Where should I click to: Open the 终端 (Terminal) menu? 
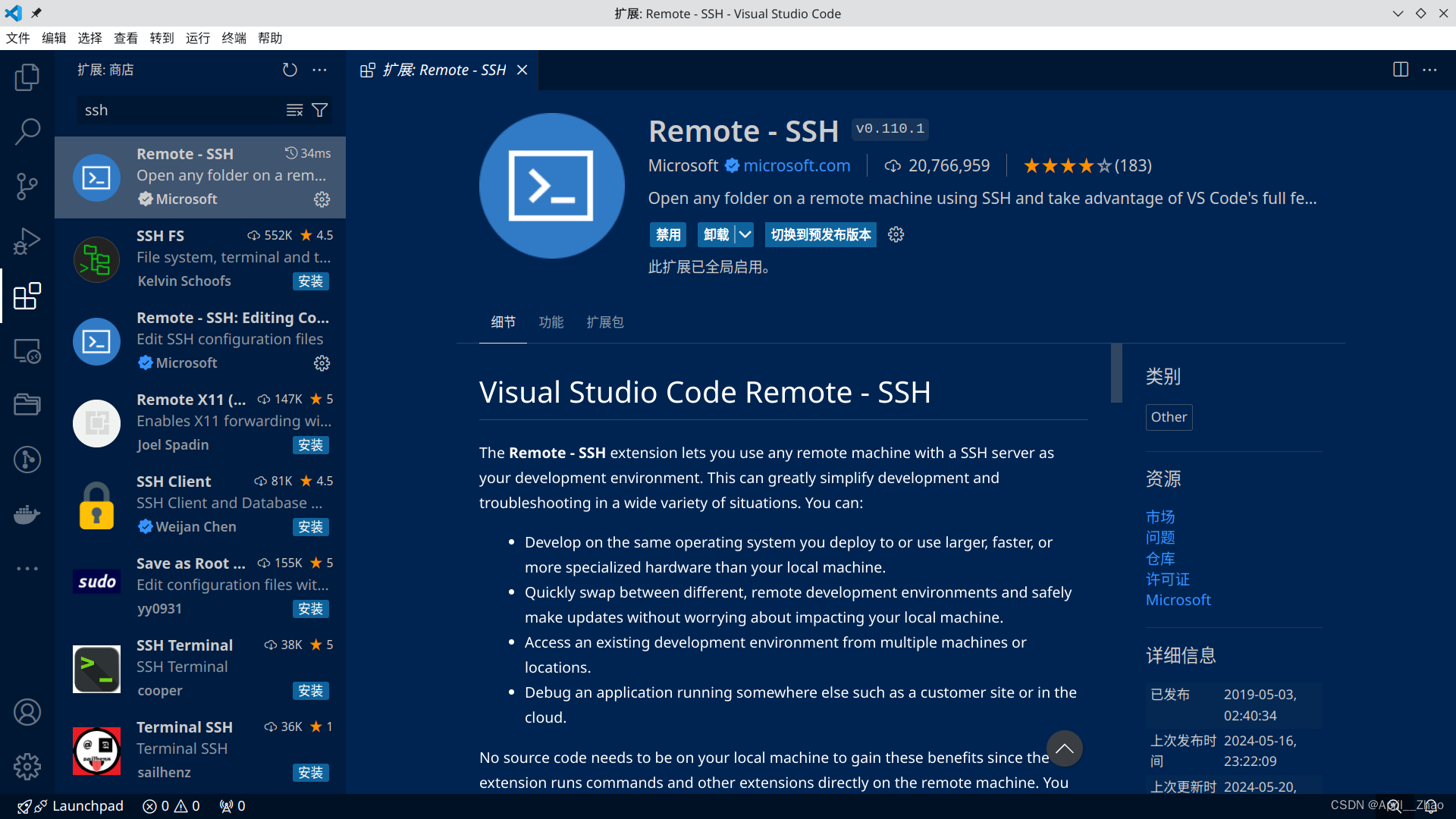(x=234, y=38)
